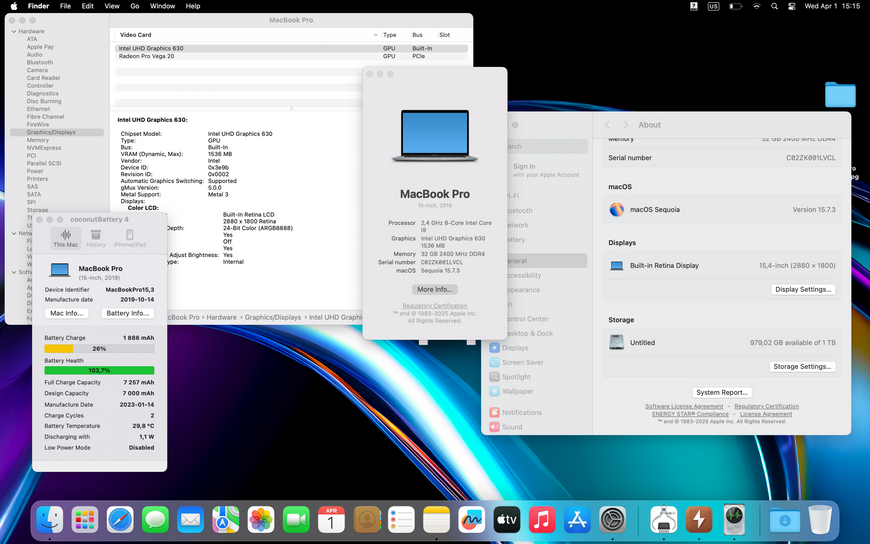Select Intel UHD Graphics 630 row
Image resolution: width=870 pixels, height=544 pixels.
click(x=291, y=48)
